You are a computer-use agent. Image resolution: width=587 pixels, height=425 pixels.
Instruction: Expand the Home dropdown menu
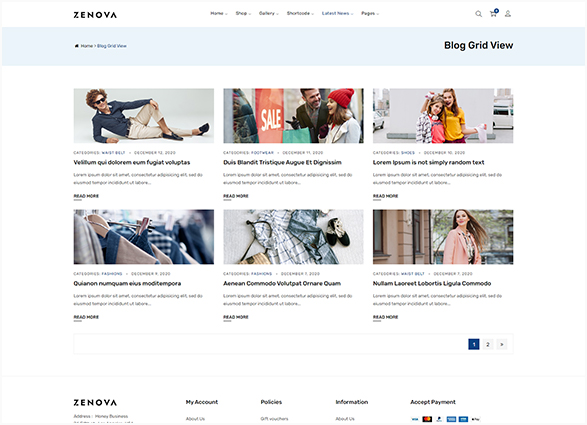pyautogui.click(x=219, y=13)
